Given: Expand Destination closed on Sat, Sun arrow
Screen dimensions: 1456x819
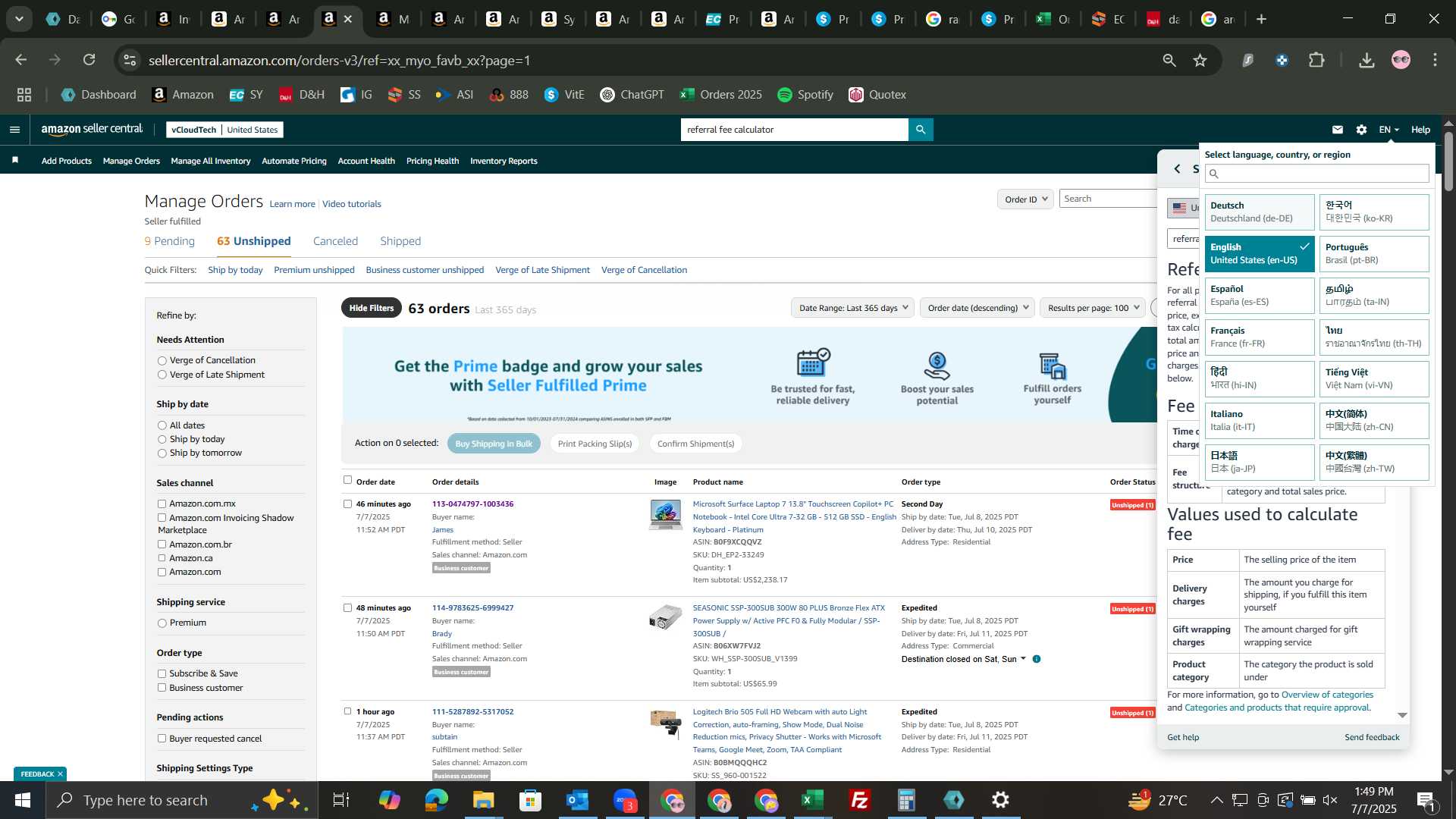Looking at the screenshot, I should [1023, 659].
